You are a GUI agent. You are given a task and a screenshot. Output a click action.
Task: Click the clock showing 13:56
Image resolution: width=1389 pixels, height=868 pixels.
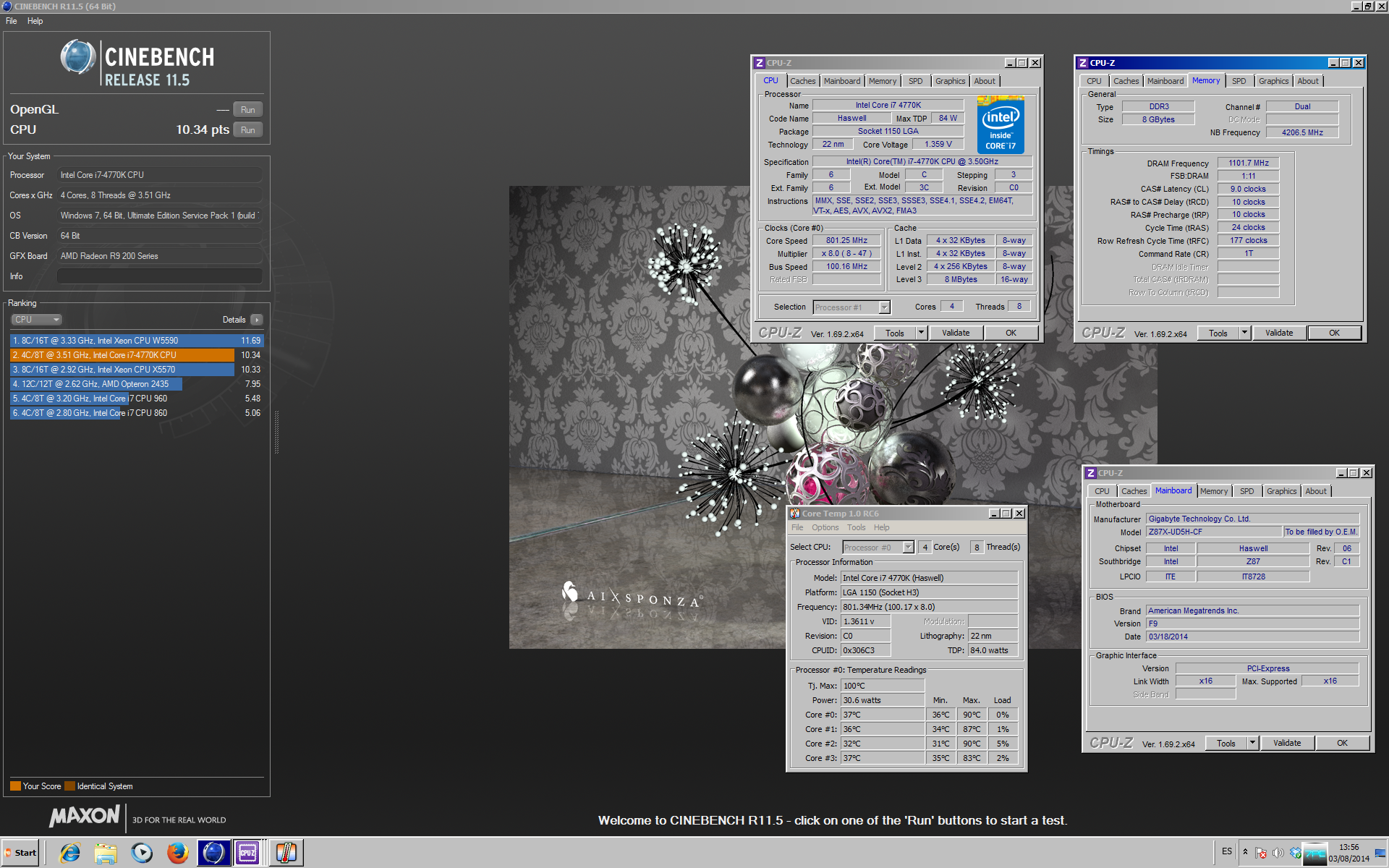point(1348,847)
